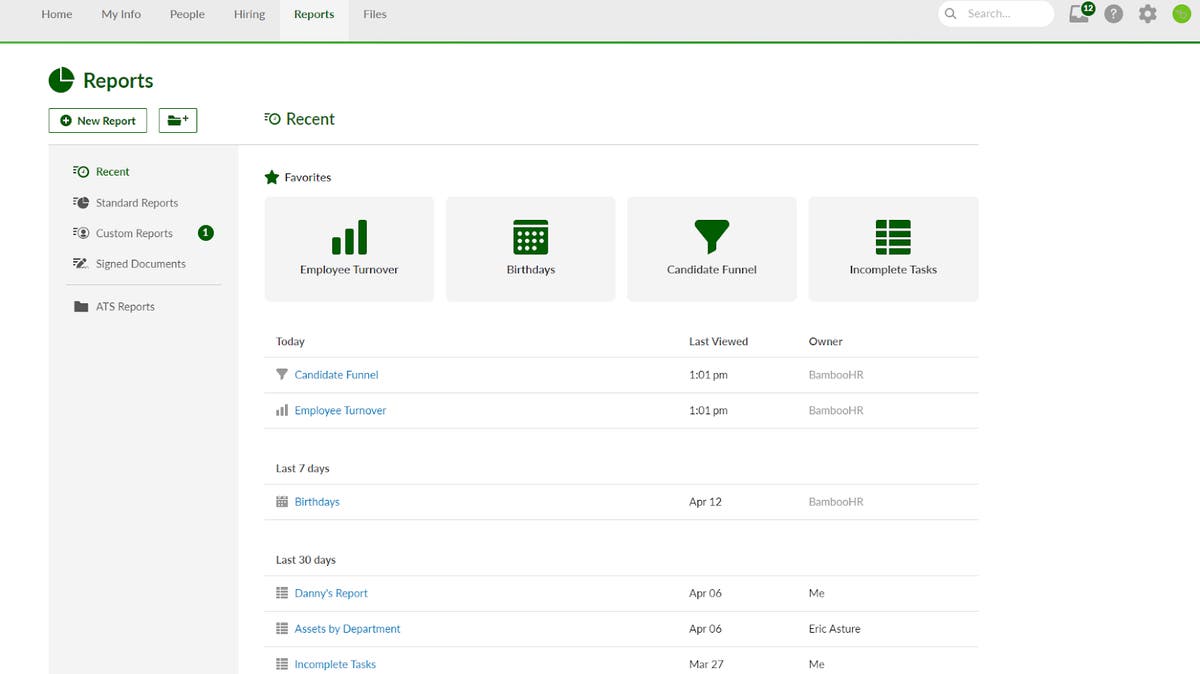The height and width of the screenshot is (674, 1200).
Task: Switch to the Home tab
Action: (56, 14)
